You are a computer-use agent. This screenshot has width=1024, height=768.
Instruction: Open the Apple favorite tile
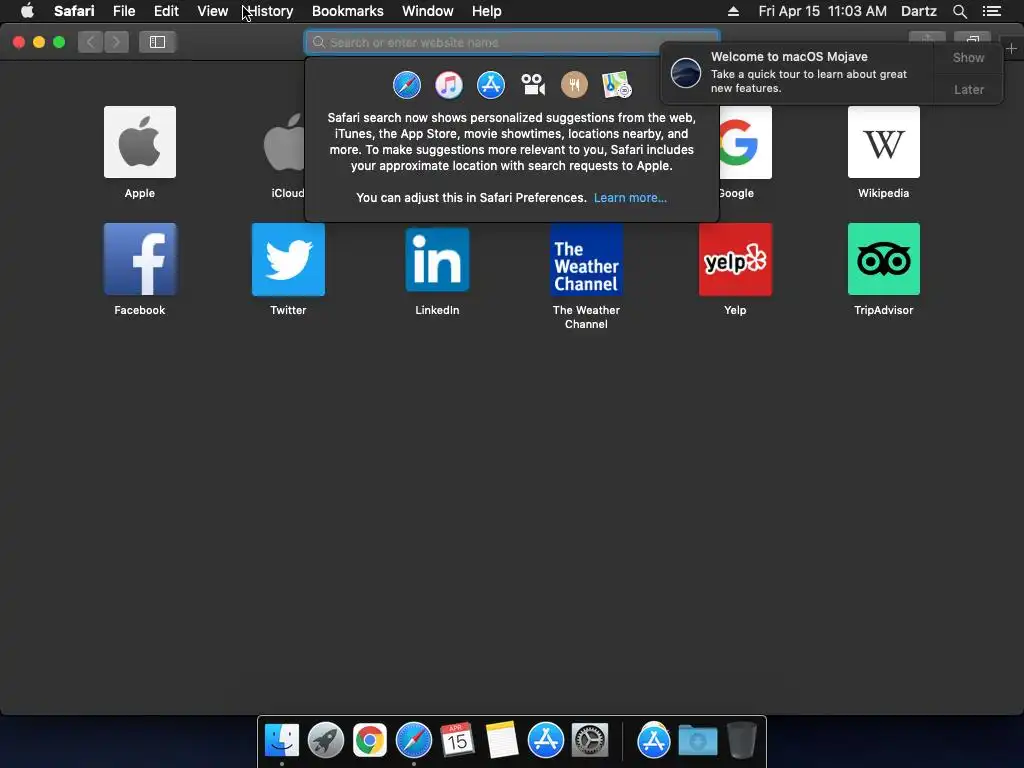[140, 142]
